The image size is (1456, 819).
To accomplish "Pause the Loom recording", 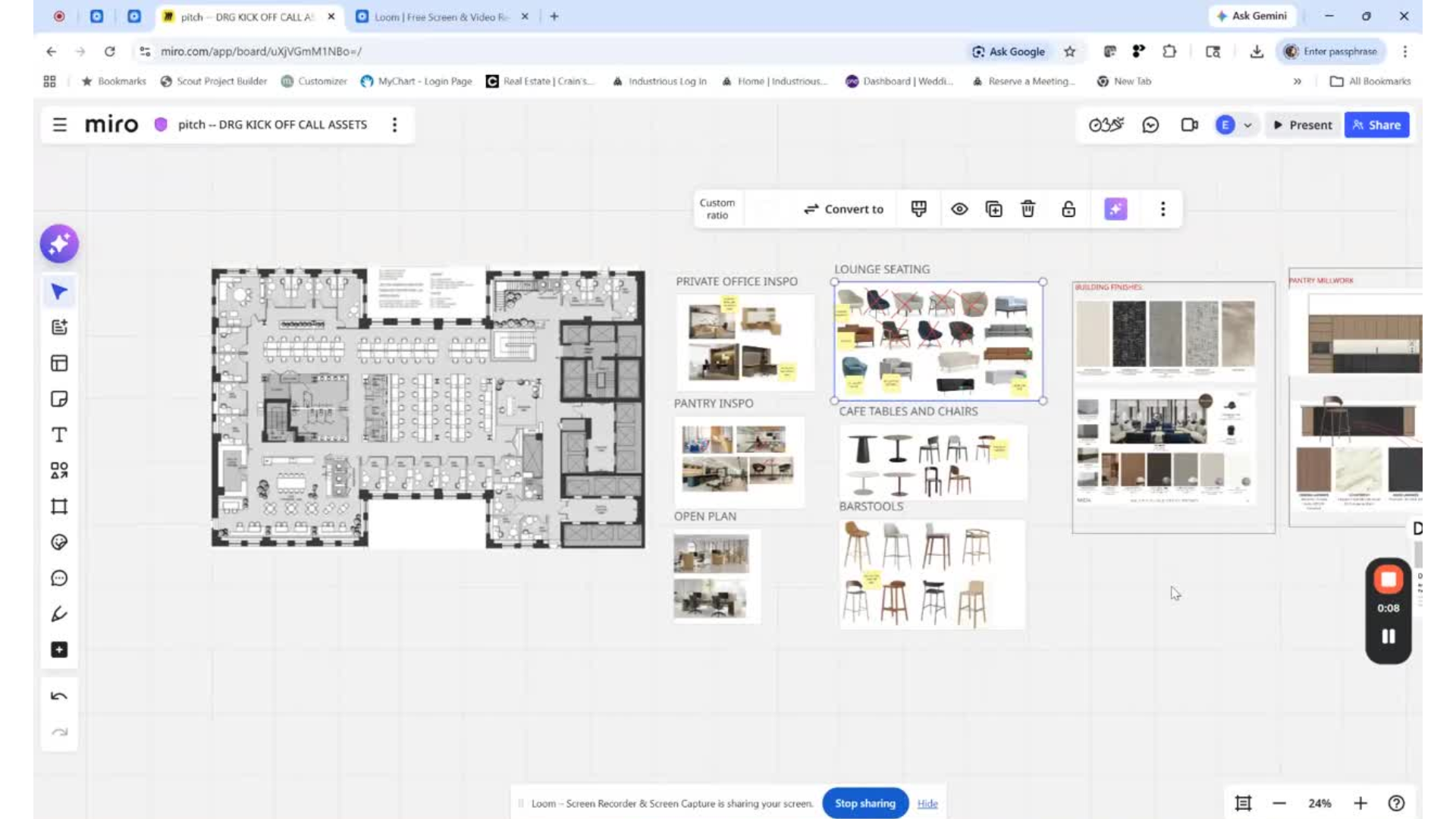I will pos(1389,636).
